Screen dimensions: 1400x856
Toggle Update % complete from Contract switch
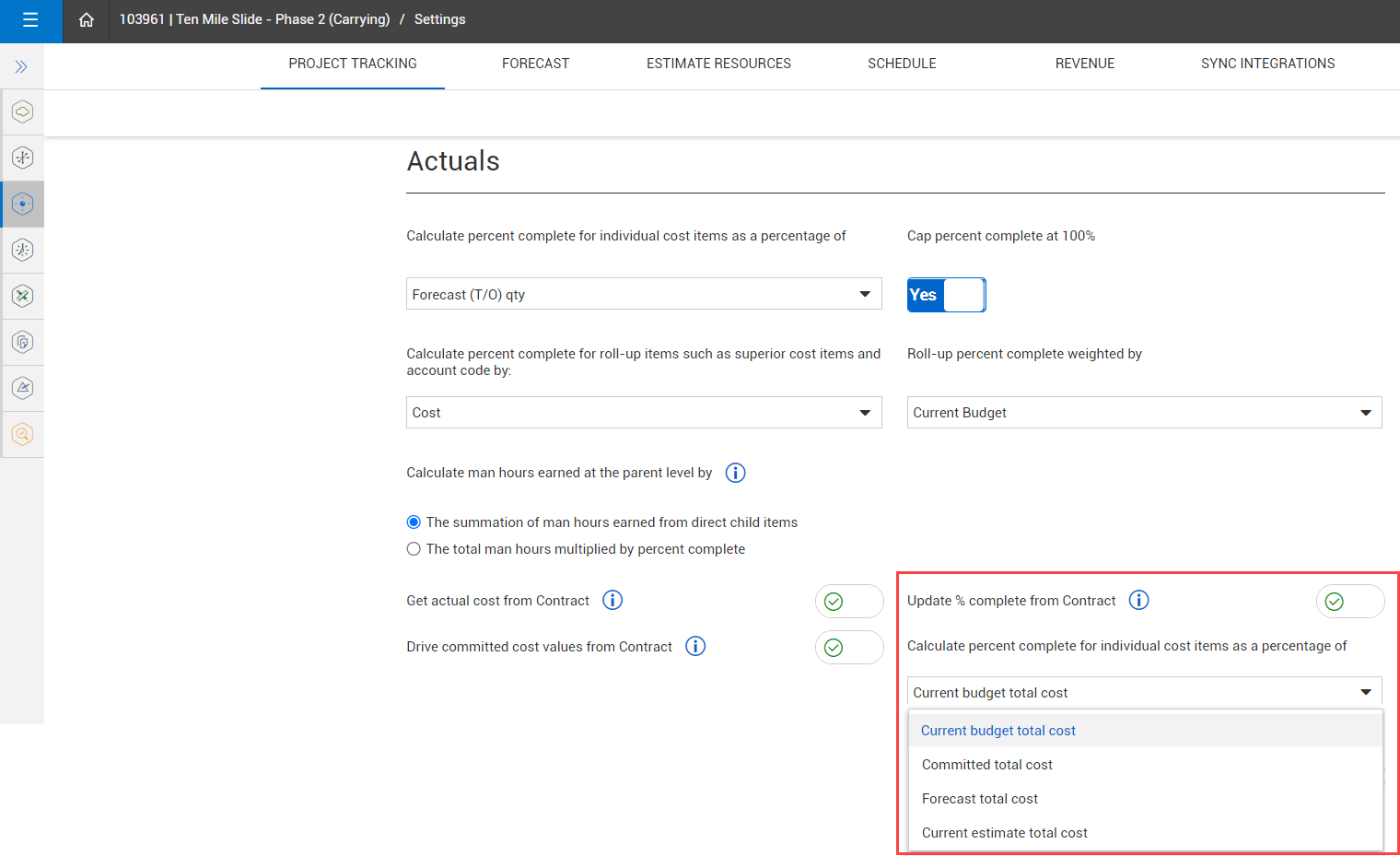pos(1350,601)
